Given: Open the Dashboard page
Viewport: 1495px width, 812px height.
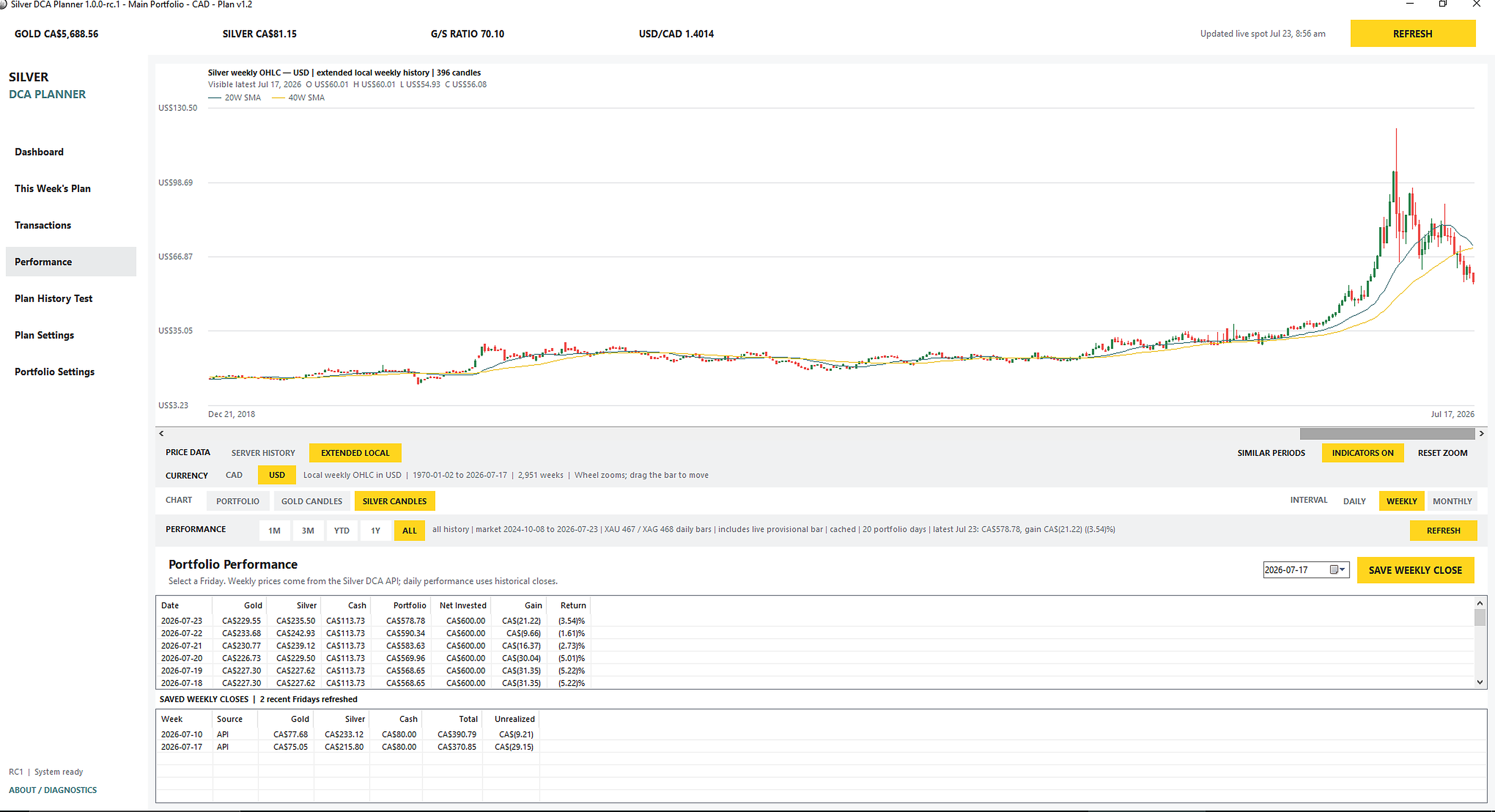Looking at the screenshot, I should [x=39, y=151].
